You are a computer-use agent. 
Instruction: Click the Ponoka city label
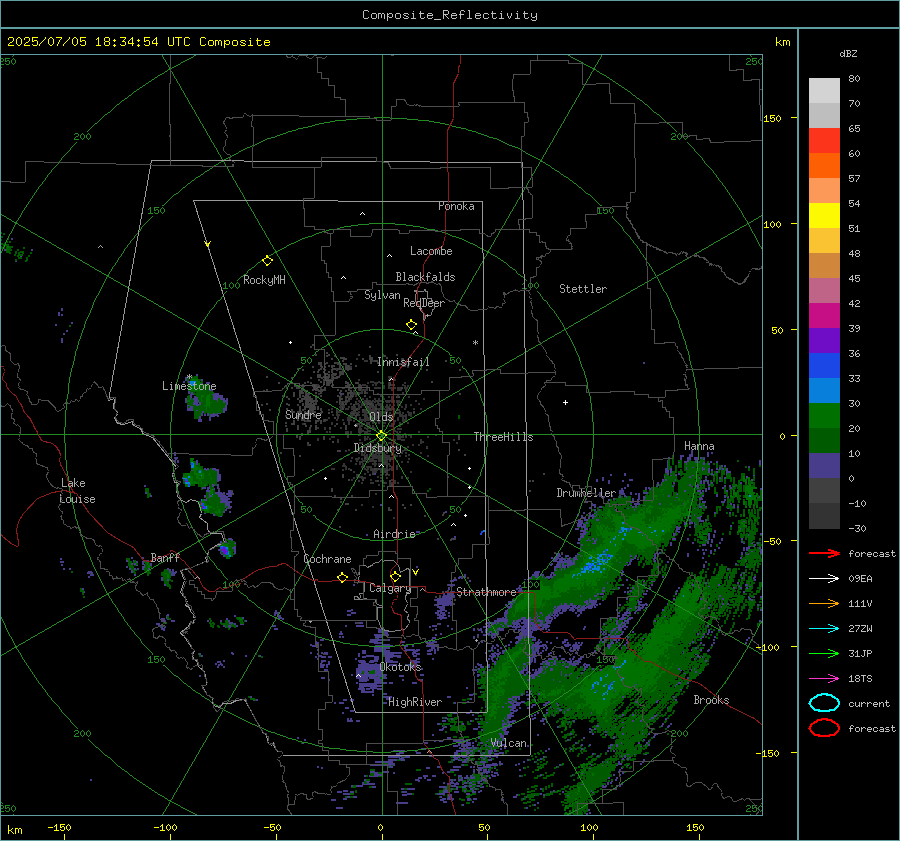pos(456,206)
